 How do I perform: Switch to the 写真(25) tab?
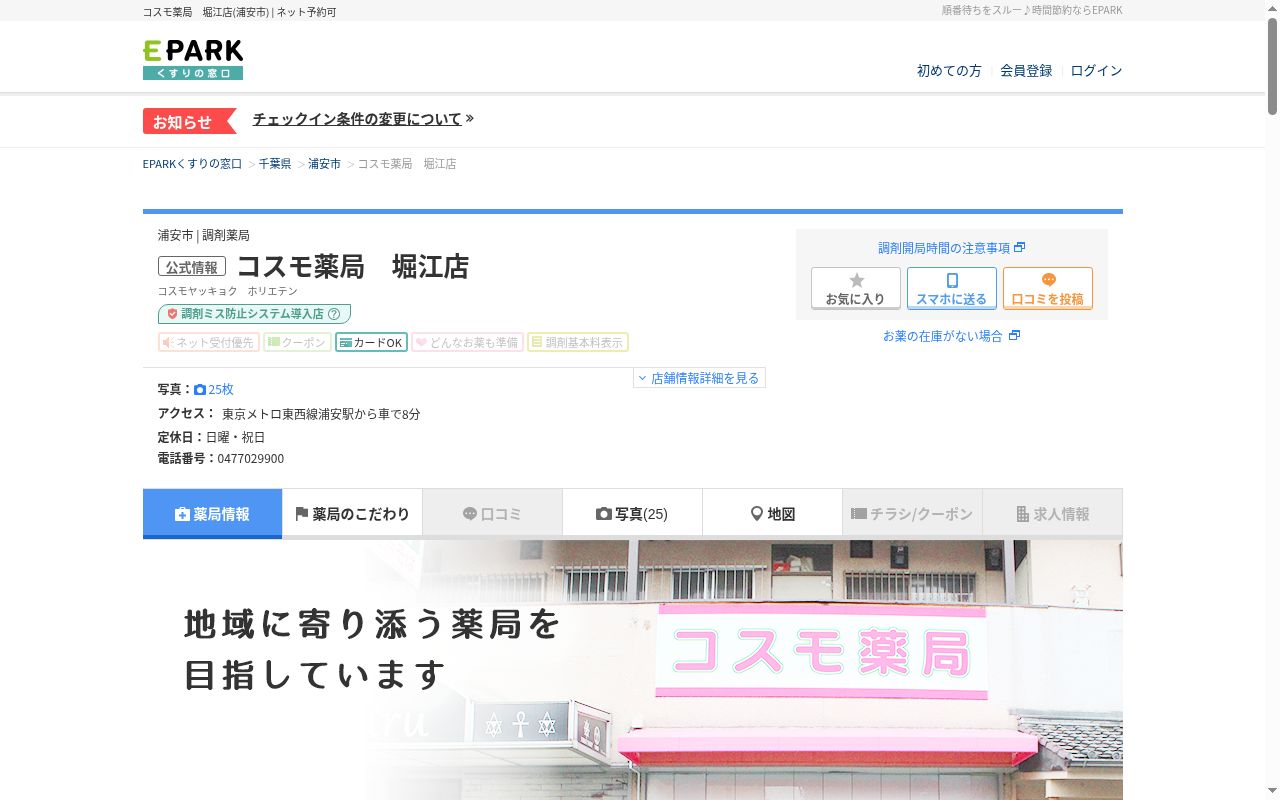(x=632, y=513)
